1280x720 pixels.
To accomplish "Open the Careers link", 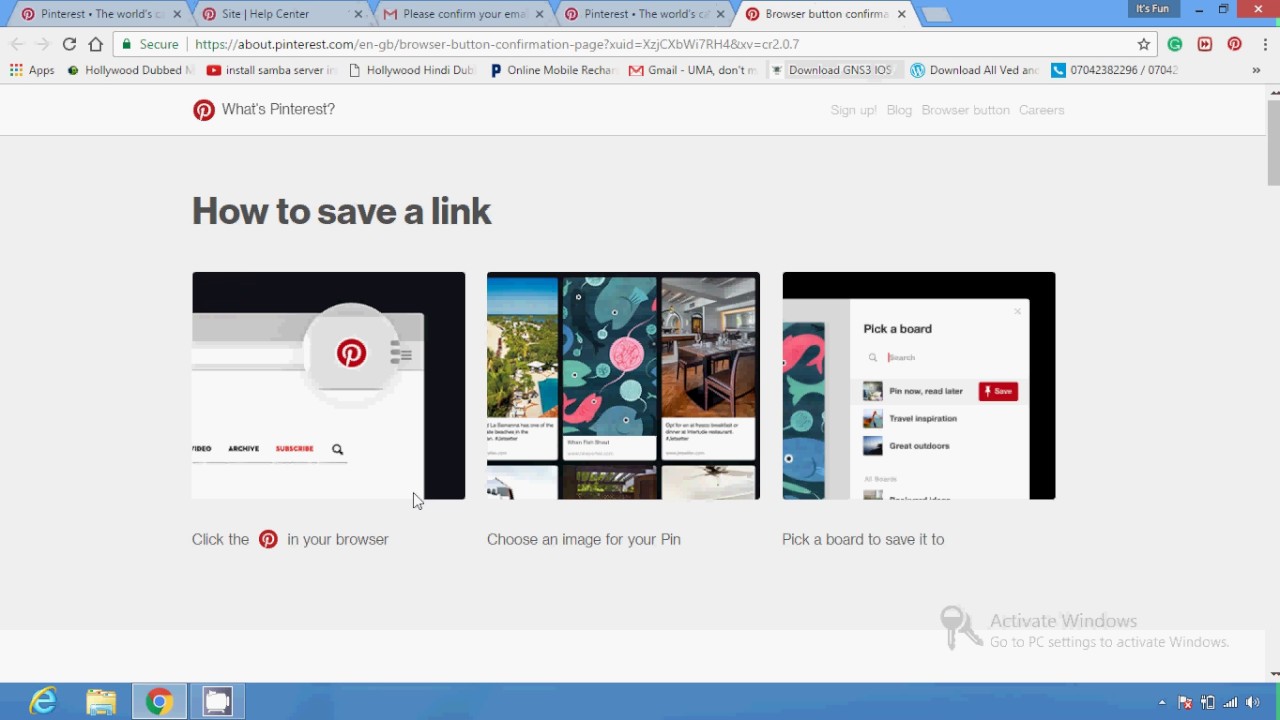I will (x=1041, y=110).
